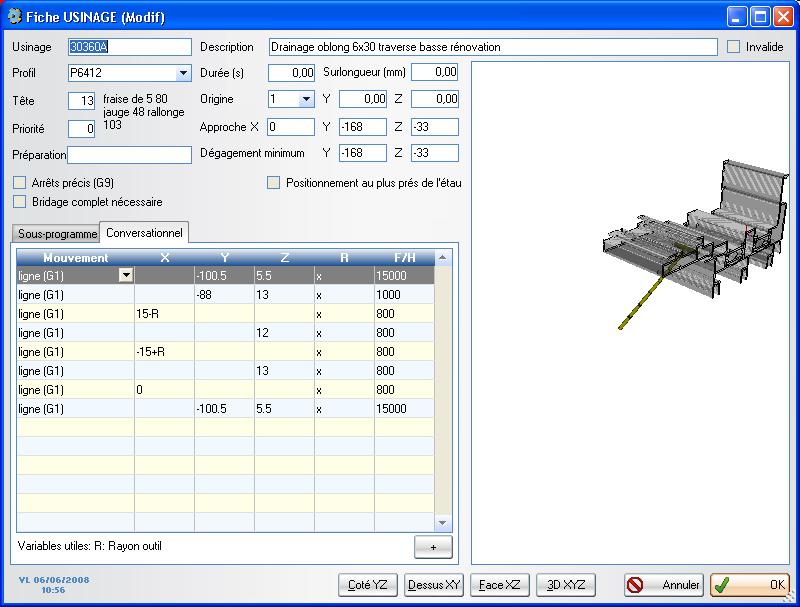Viewport: 800px width, 607px height.
Task: Click the Usinage input field 30360A
Action: [x=130, y=47]
